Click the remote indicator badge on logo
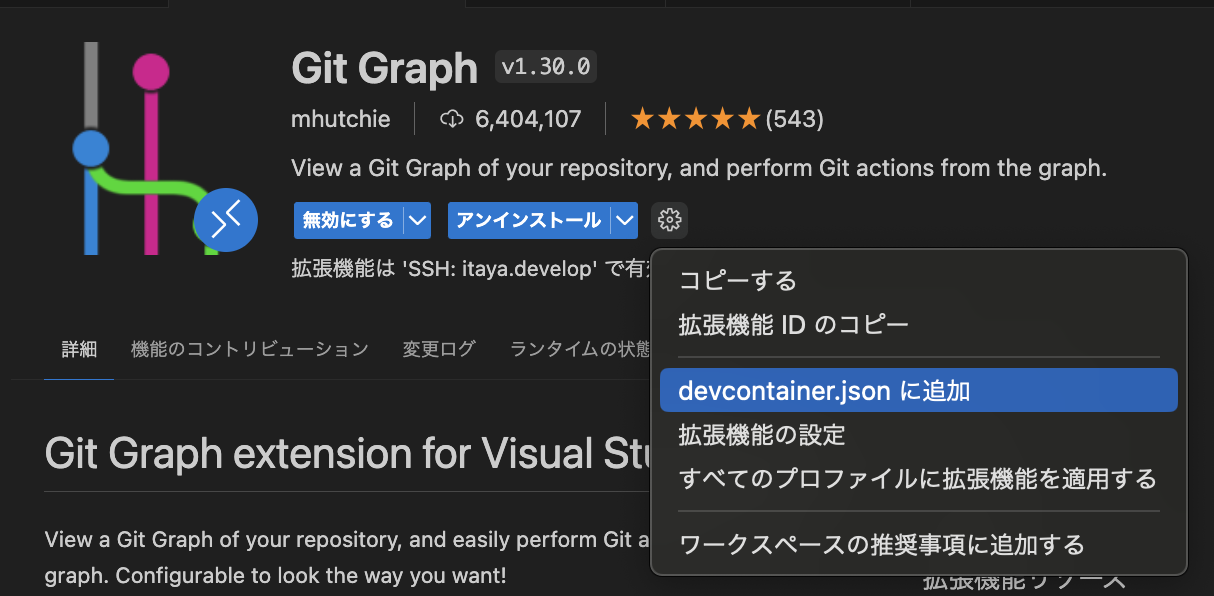Image resolution: width=1214 pixels, height=596 pixels. (226, 218)
